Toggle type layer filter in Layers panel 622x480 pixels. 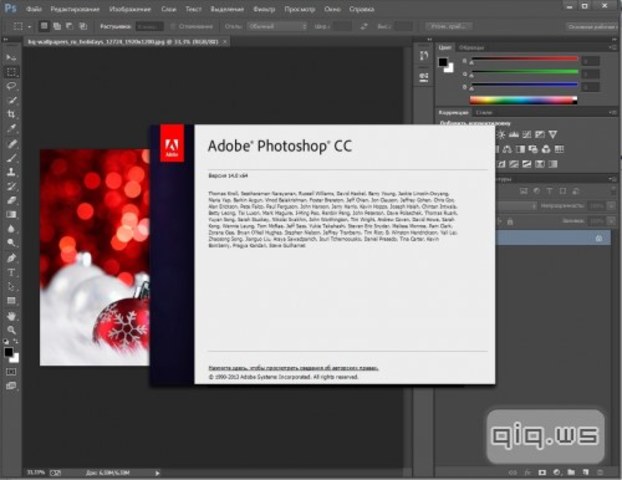click(549, 191)
